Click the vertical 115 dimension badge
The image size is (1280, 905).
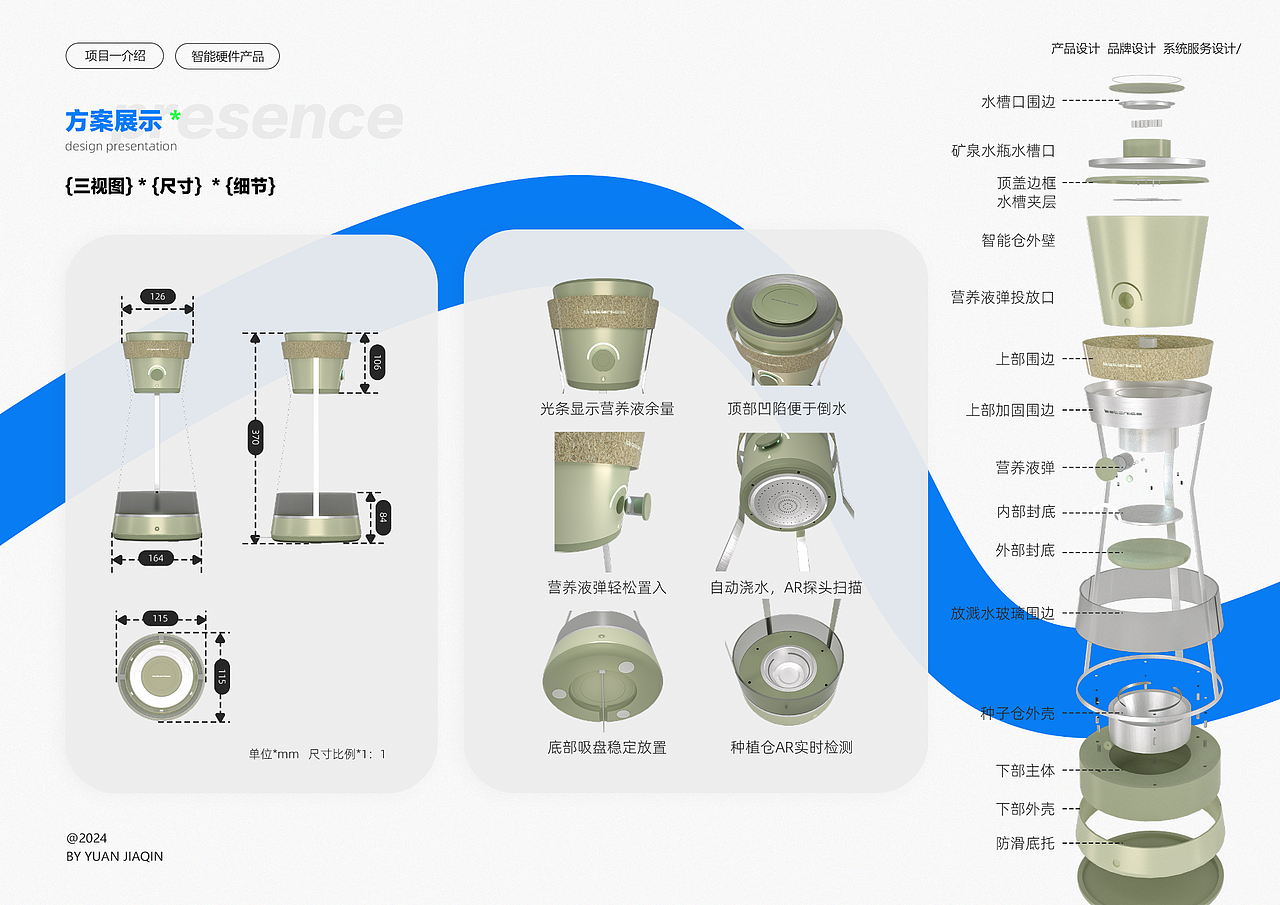pos(222,676)
